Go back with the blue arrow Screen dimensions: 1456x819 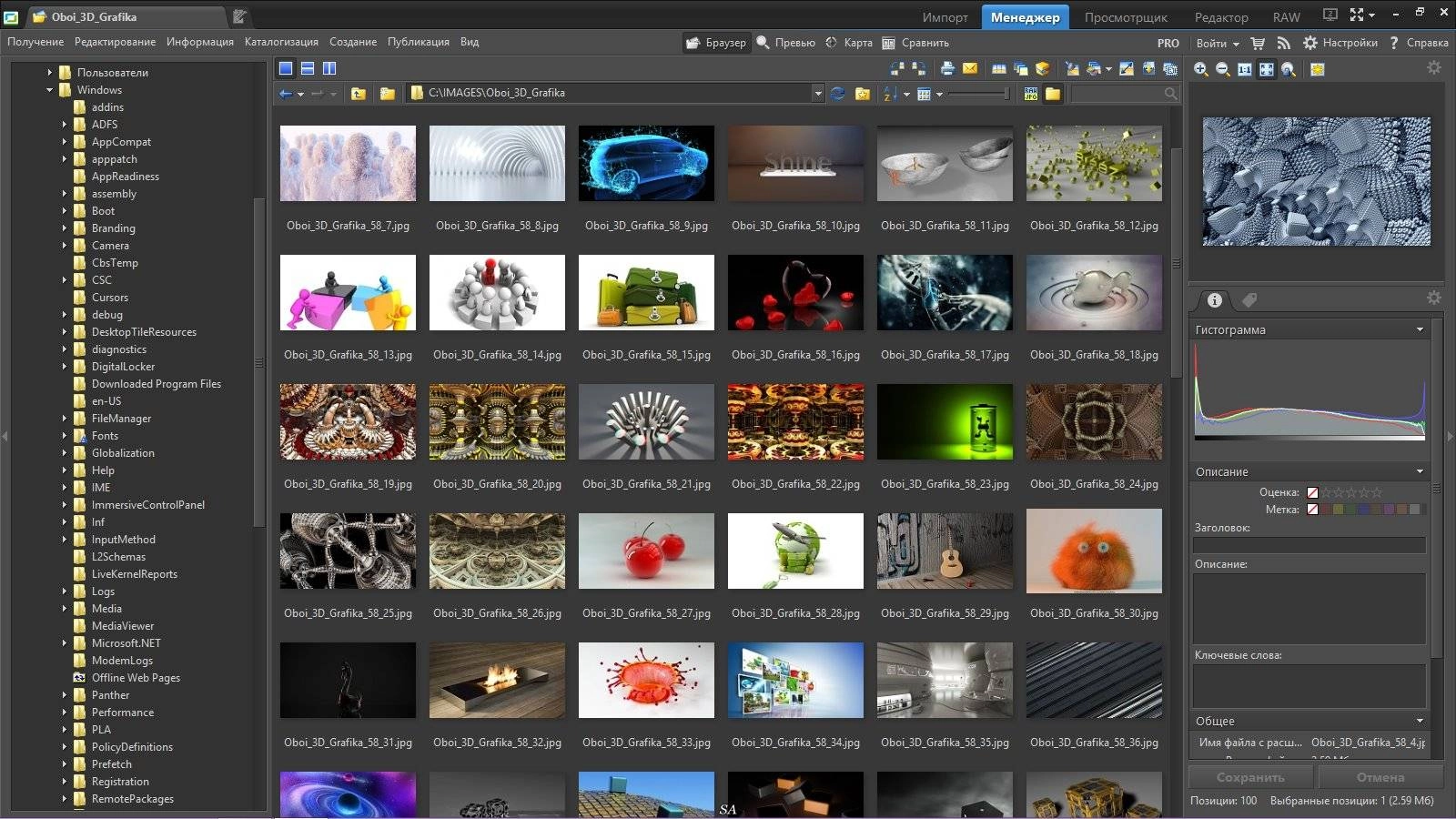coord(286,93)
